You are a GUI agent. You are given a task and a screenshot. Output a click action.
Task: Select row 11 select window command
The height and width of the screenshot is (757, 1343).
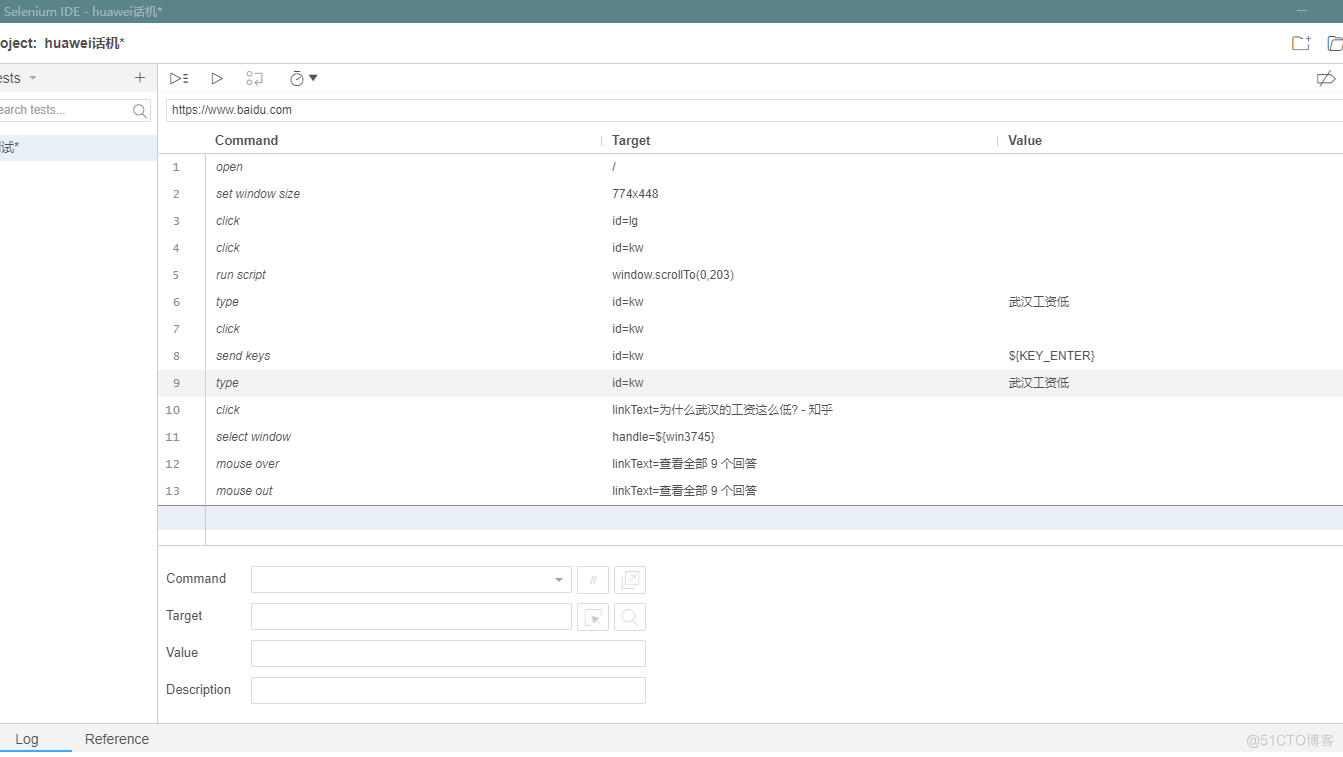point(750,437)
